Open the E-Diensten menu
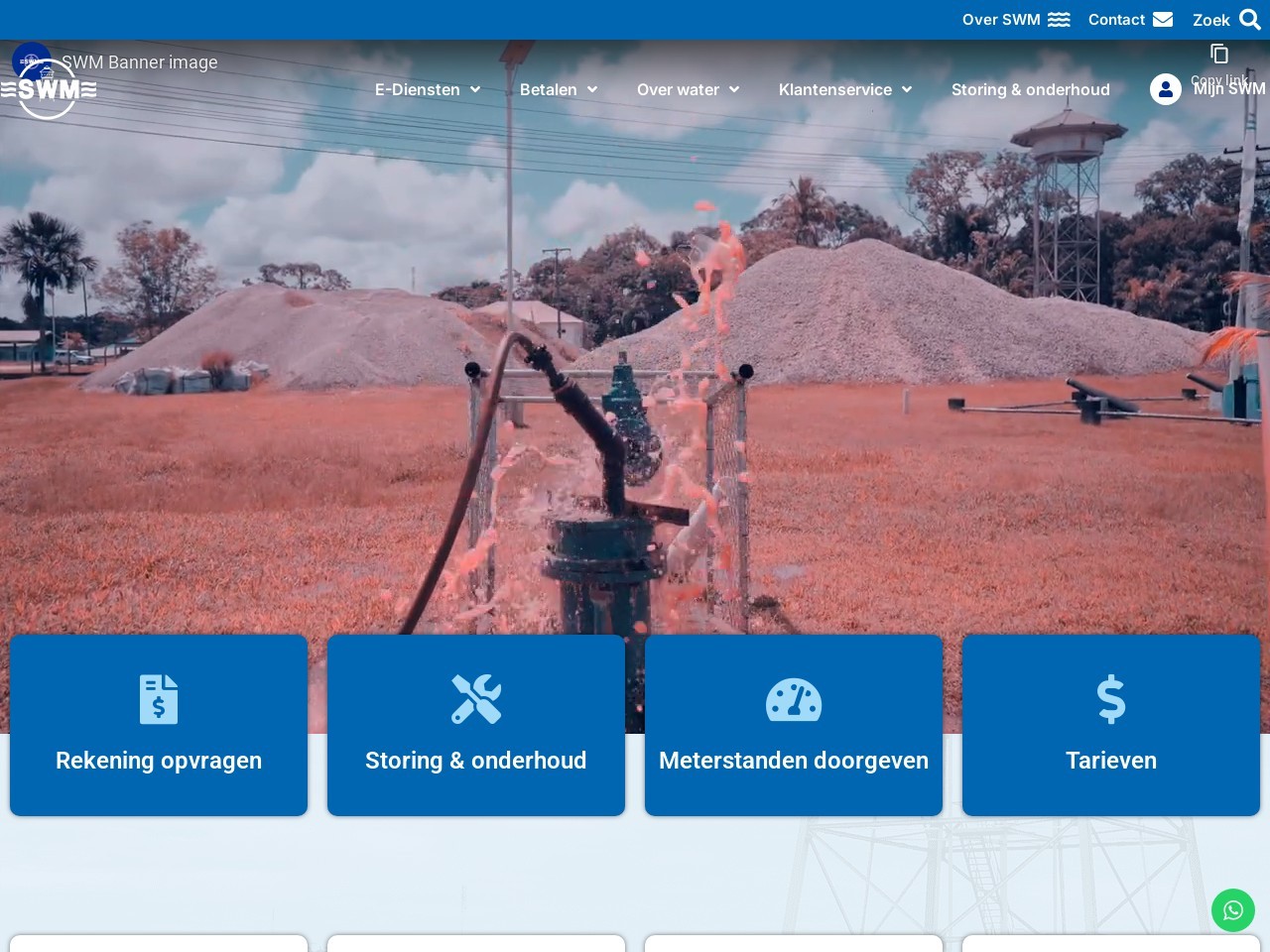 [418, 89]
